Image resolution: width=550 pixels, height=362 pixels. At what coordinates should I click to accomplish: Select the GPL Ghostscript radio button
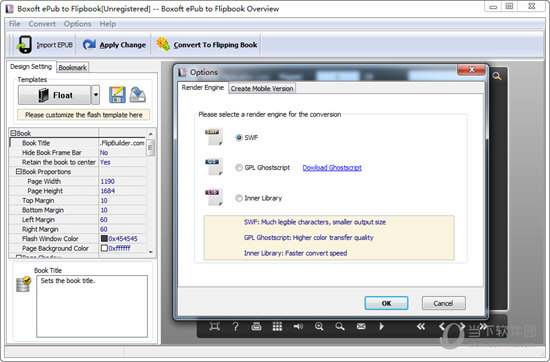point(239,168)
